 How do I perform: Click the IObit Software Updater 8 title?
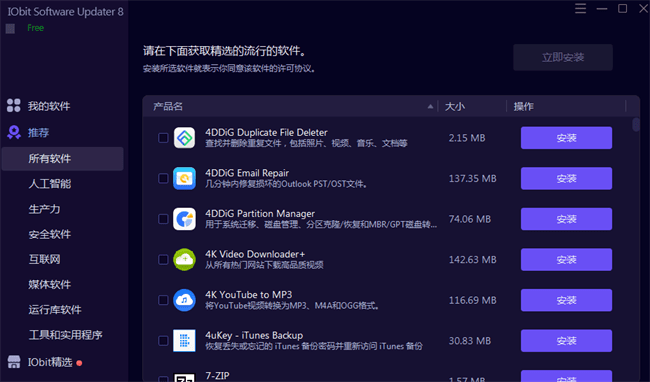point(65,12)
